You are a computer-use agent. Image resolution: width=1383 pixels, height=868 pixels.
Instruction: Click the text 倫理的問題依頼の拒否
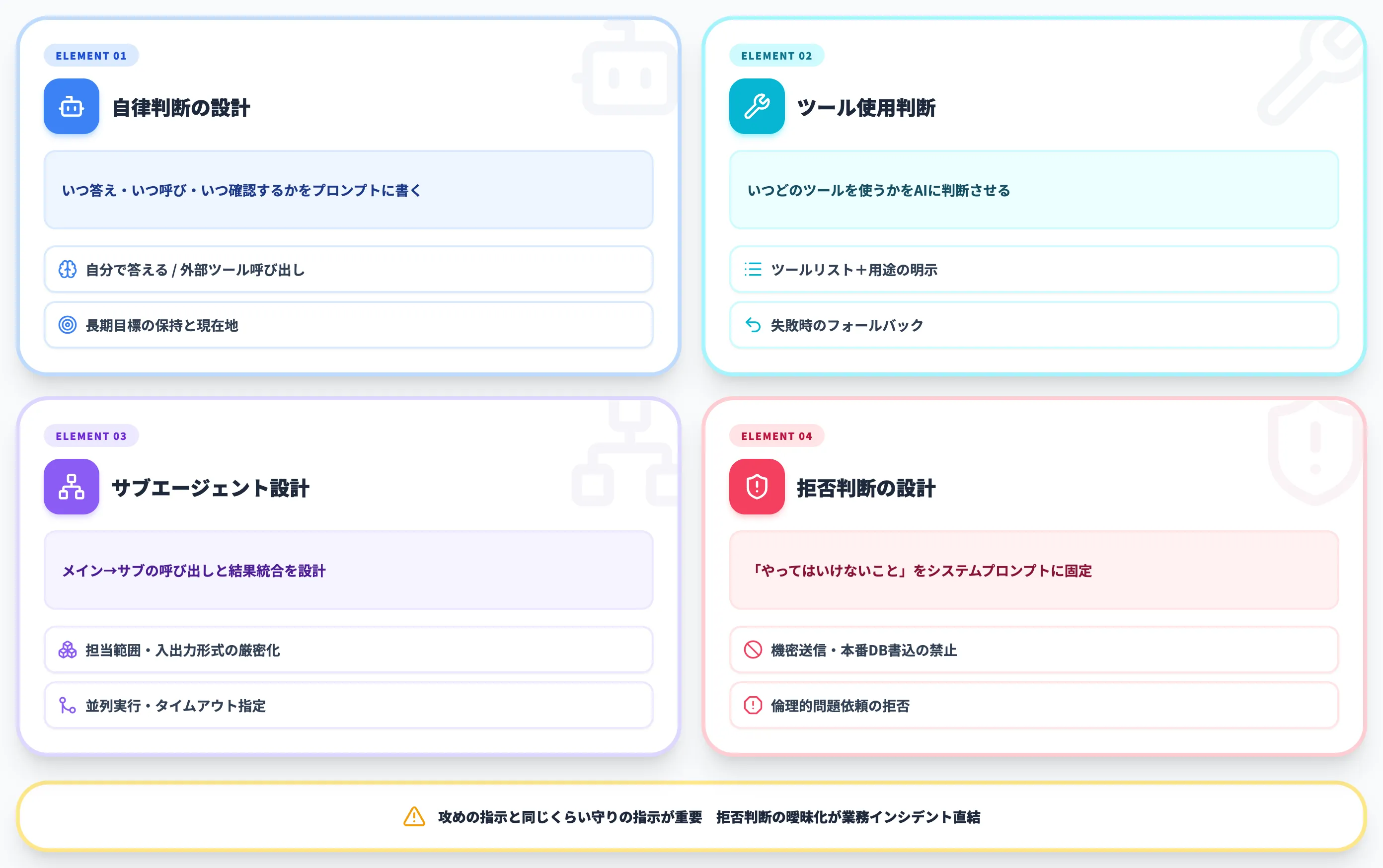(x=840, y=706)
